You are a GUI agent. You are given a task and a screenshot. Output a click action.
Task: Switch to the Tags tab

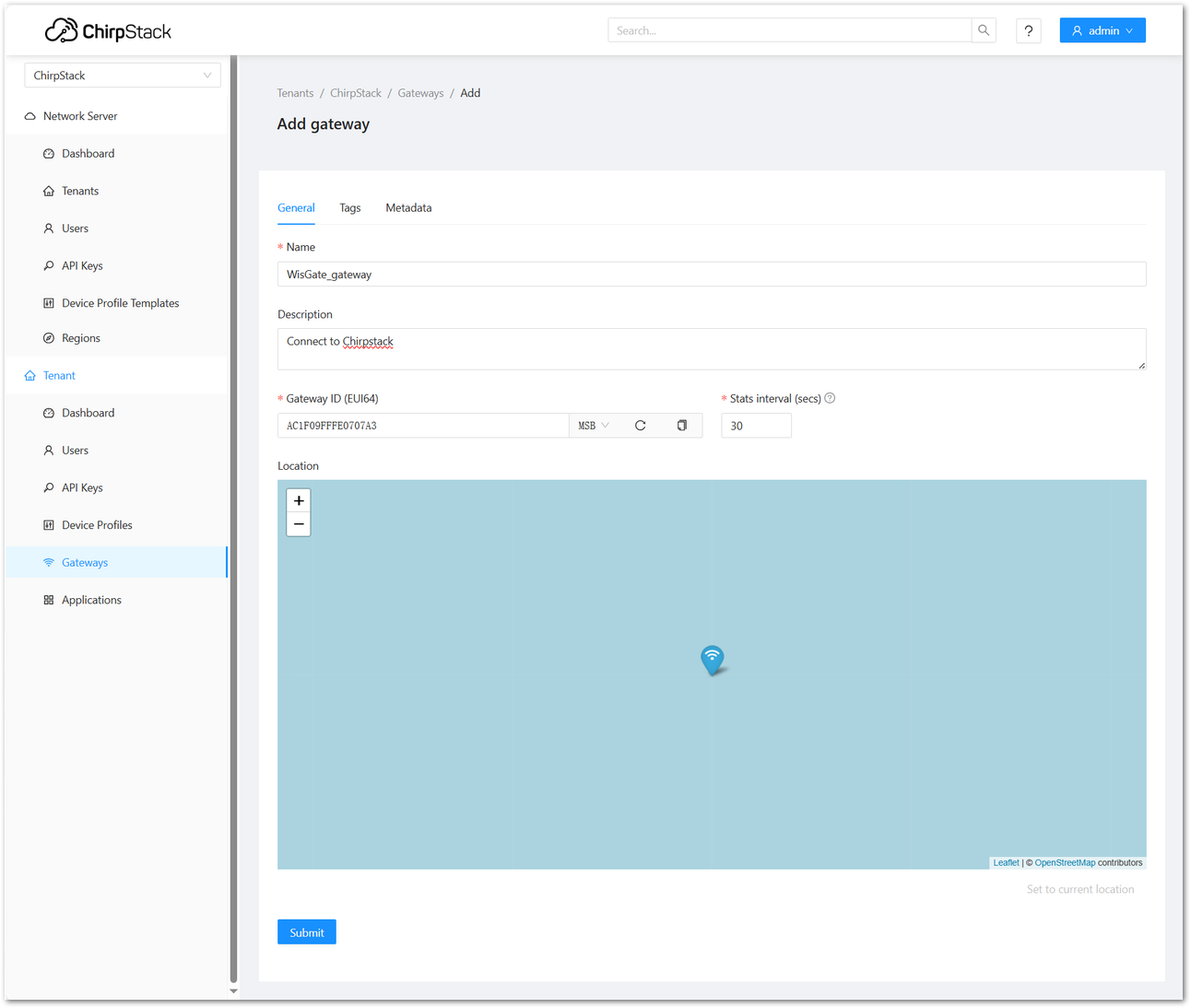(349, 207)
